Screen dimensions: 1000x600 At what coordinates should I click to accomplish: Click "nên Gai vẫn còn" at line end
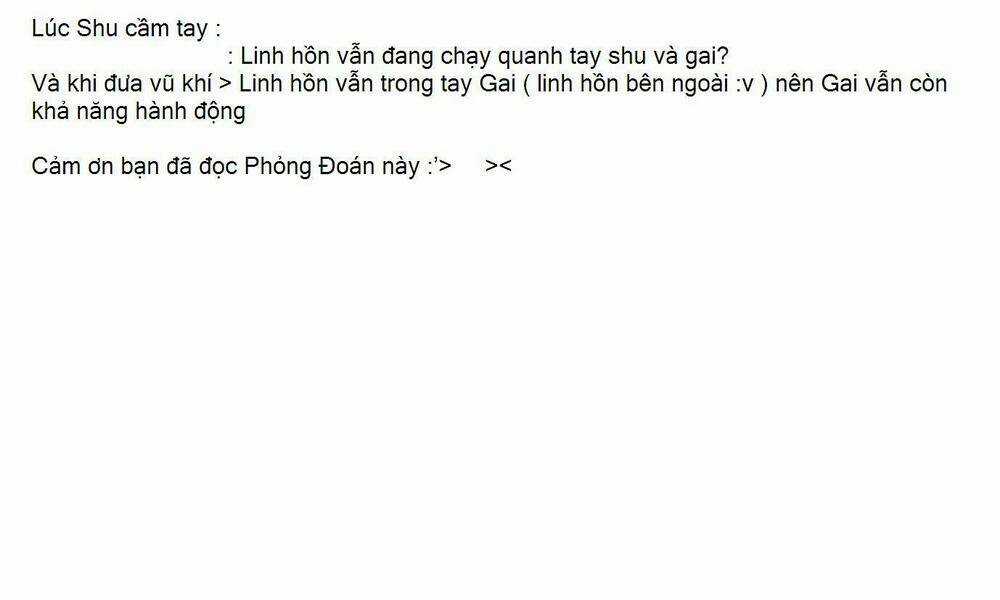point(861,84)
